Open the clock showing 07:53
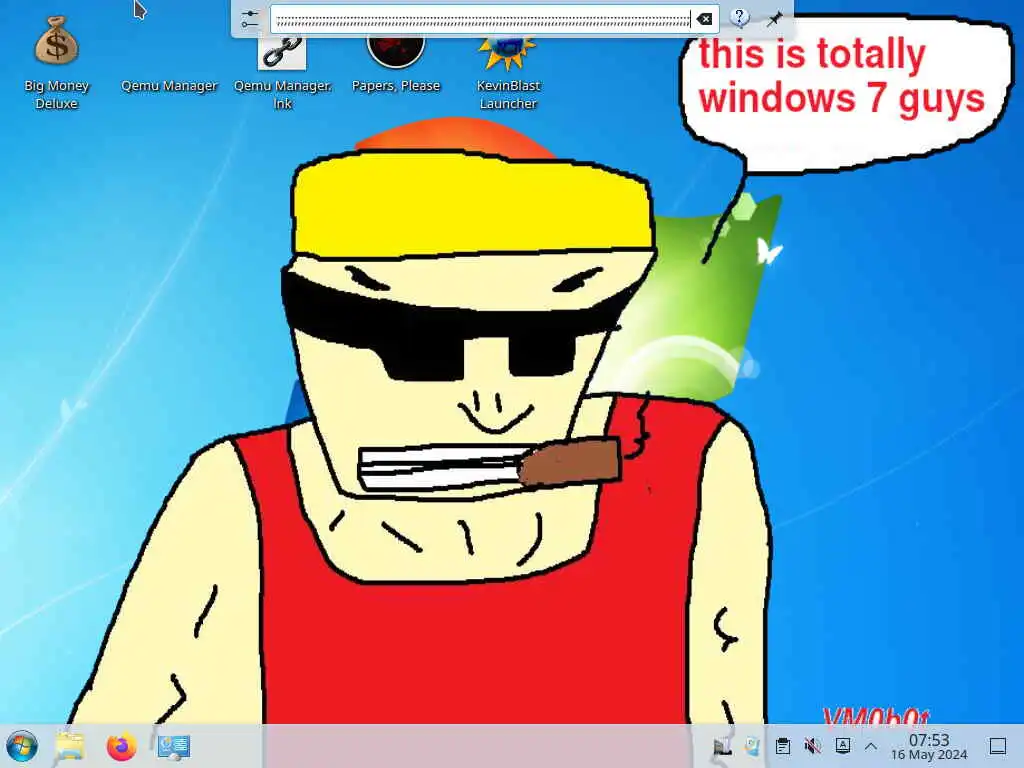The width and height of the screenshot is (1024, 768). tap(929, 739)
